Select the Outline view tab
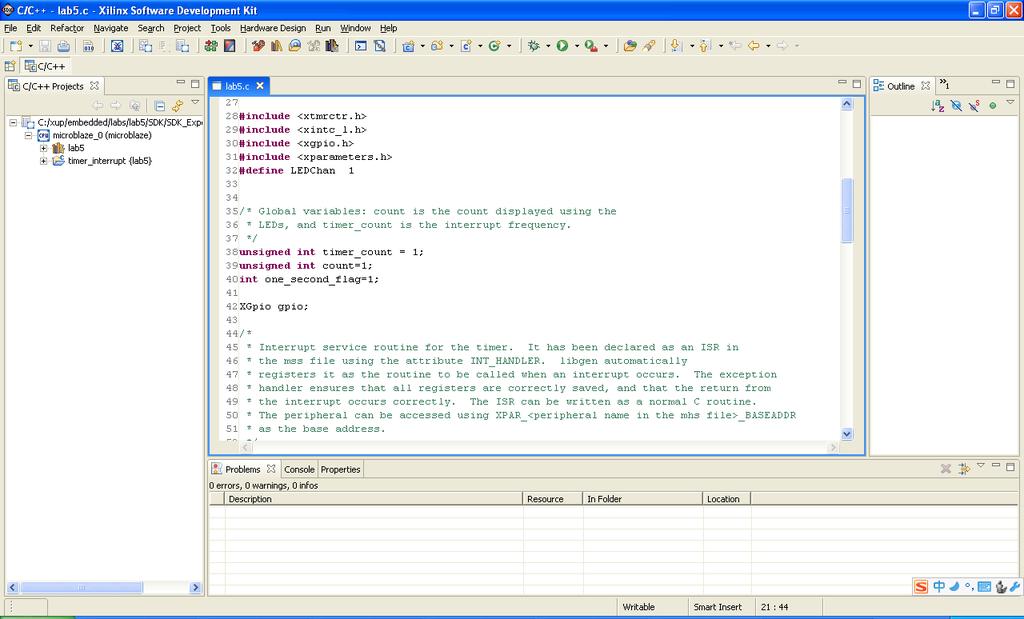The image size is (1024, 619). click(x=900, y=86)
